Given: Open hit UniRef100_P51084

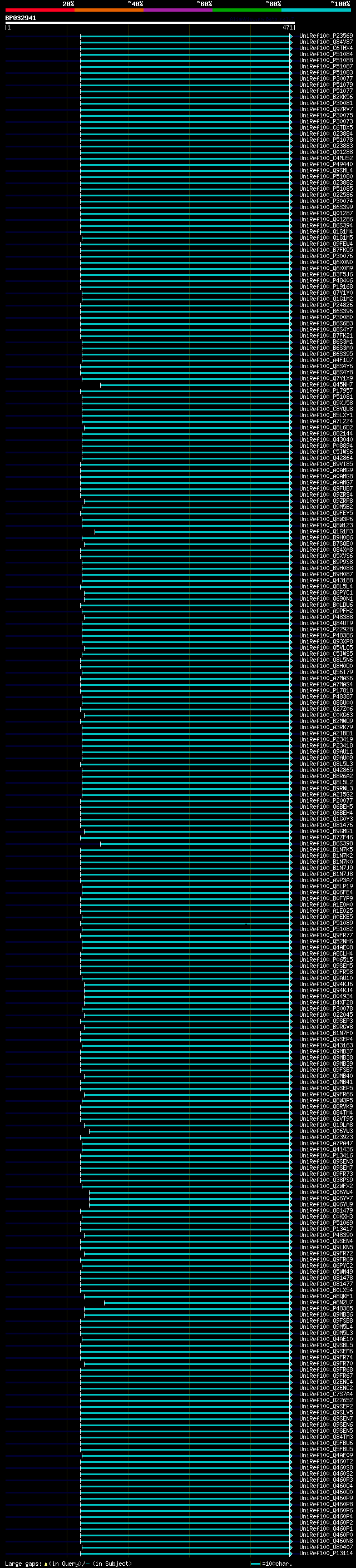Looking at the screenshot, I should (326, 54).
